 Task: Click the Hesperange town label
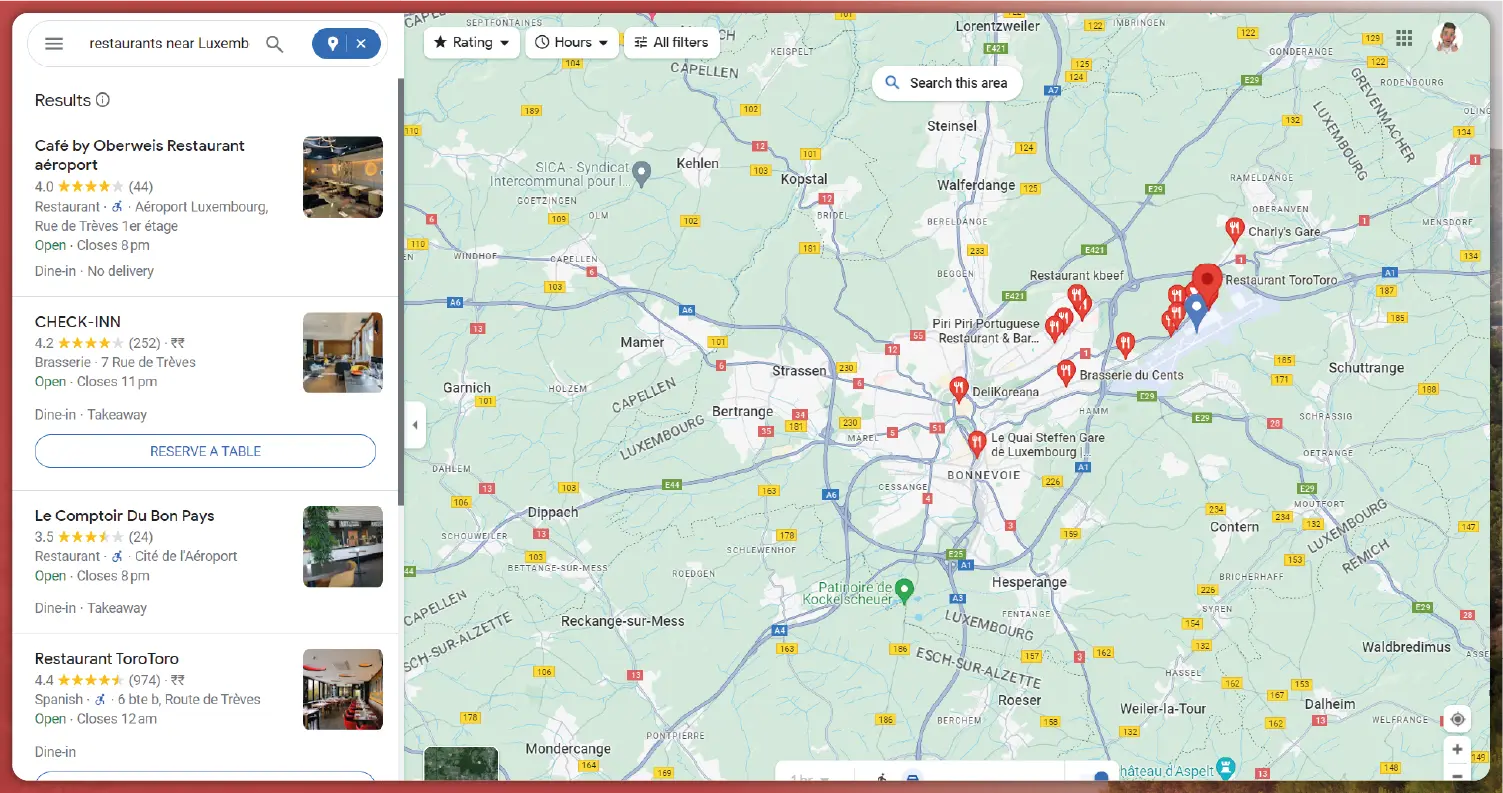pos(1029,582)
